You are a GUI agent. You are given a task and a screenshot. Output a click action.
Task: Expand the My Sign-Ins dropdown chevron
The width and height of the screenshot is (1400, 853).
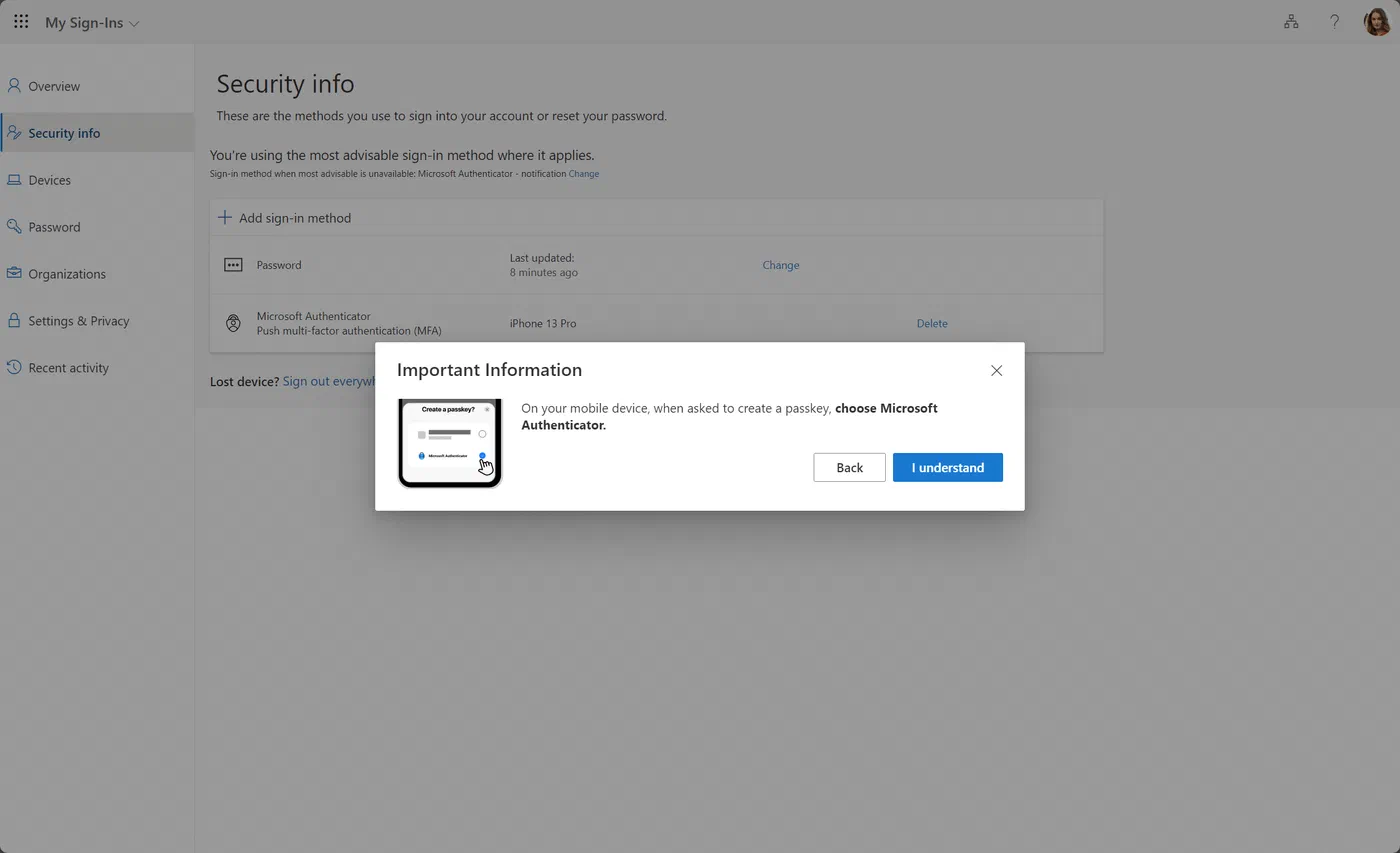[x=134, y=23]
